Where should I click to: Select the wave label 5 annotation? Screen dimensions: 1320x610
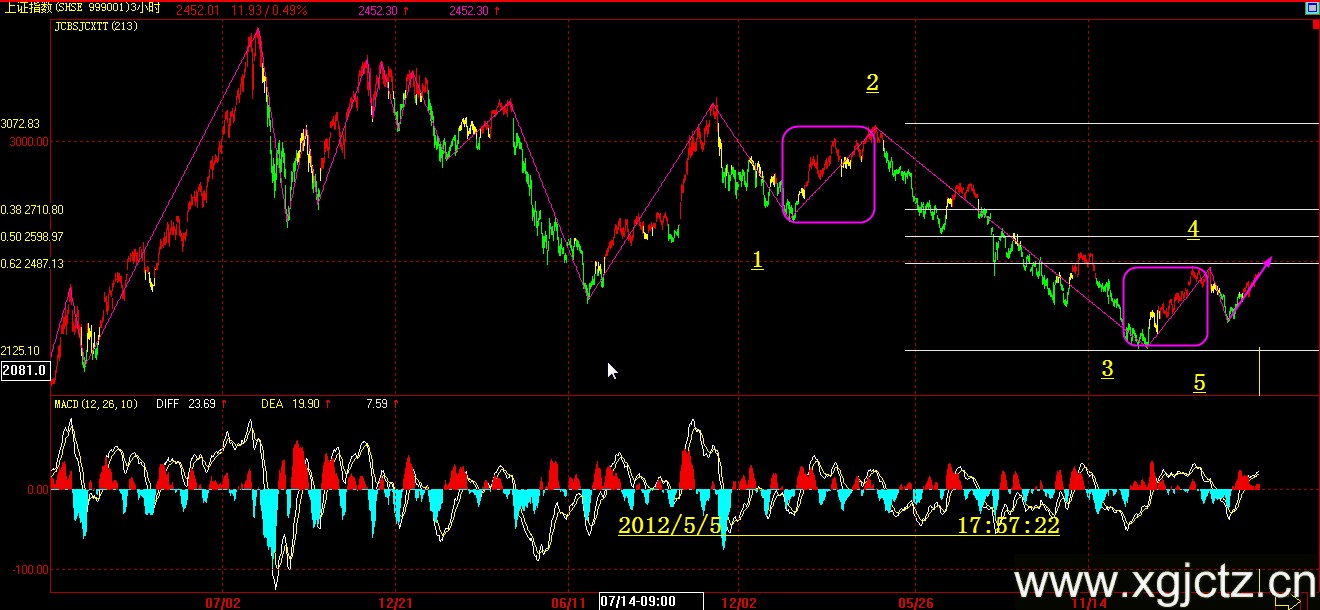1199,382
